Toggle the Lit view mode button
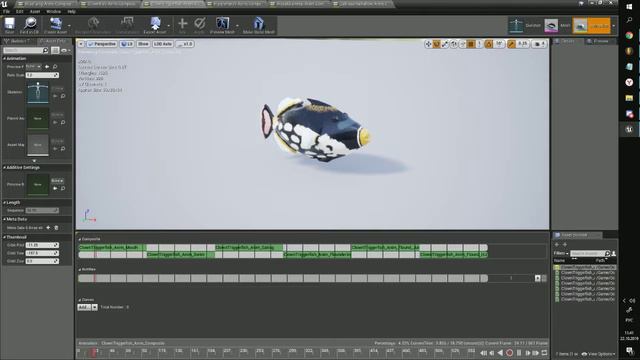Viewport: 640px width, 360px height. (x=127, y=44)
